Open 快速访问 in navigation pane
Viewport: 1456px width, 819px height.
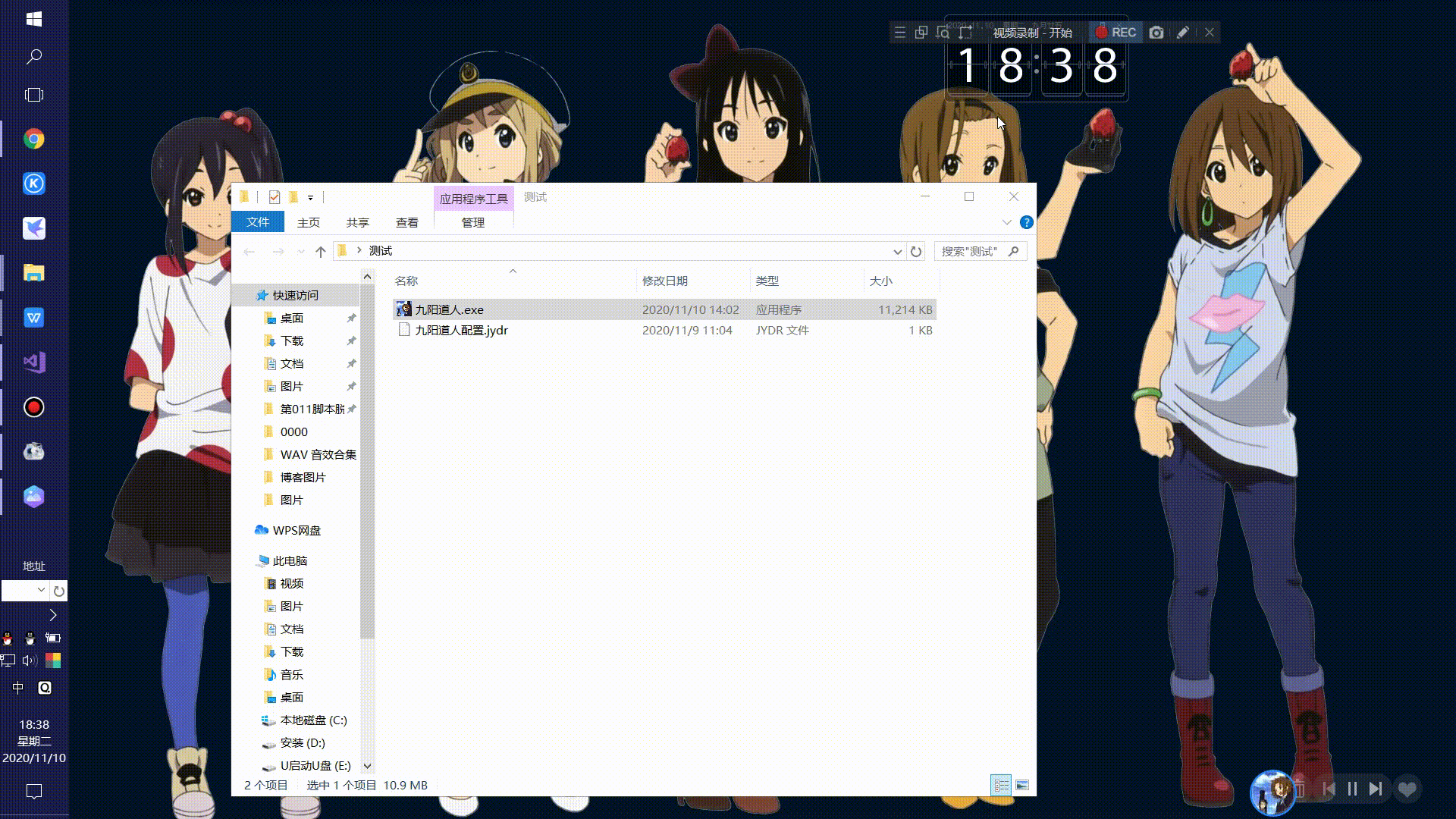(x=296, y=295)
